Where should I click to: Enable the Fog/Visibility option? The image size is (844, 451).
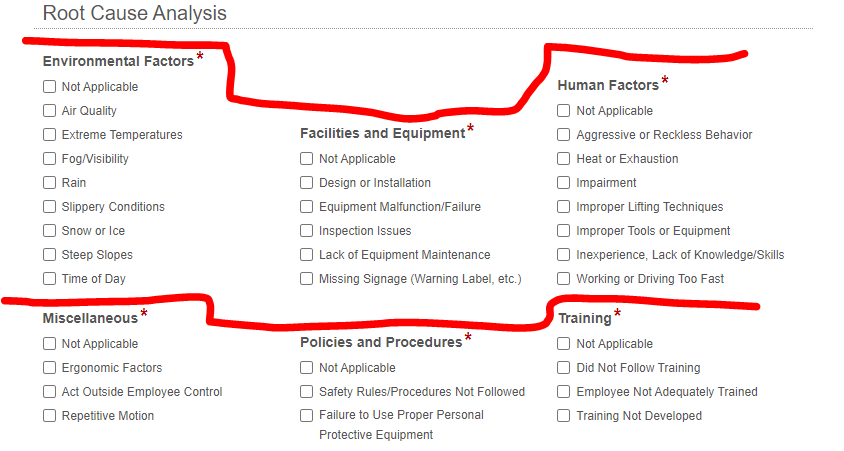[49, 159]
